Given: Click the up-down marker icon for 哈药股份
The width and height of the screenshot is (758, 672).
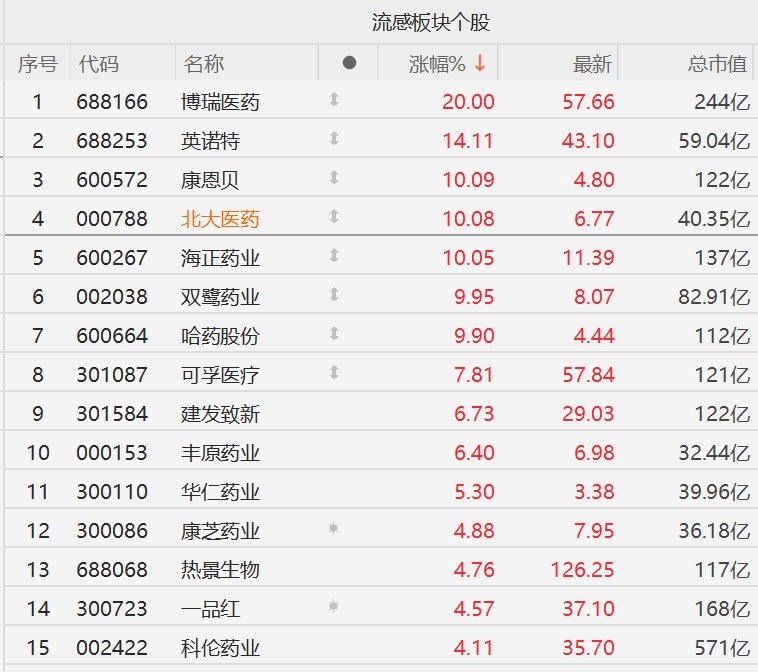Looking at the screenshot, I should pos(334,334).
